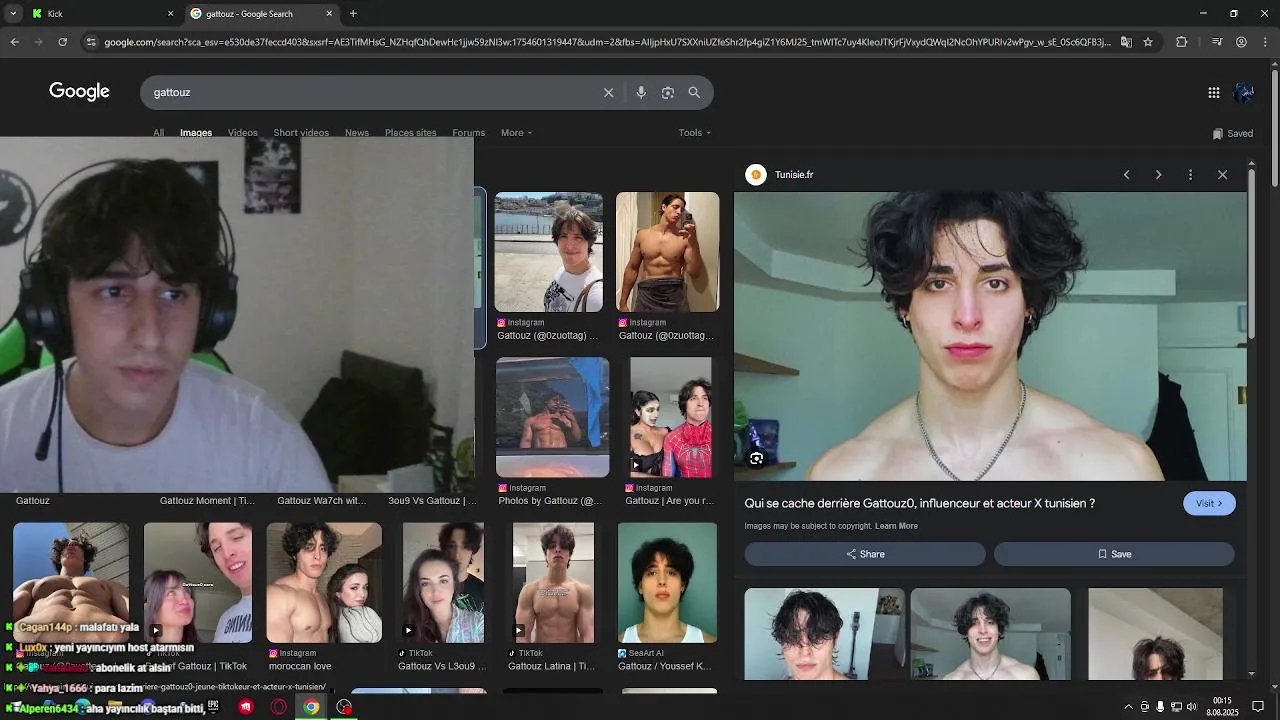Open the Instagram shirtless mirror selfie thumbnail

[667, 252]
